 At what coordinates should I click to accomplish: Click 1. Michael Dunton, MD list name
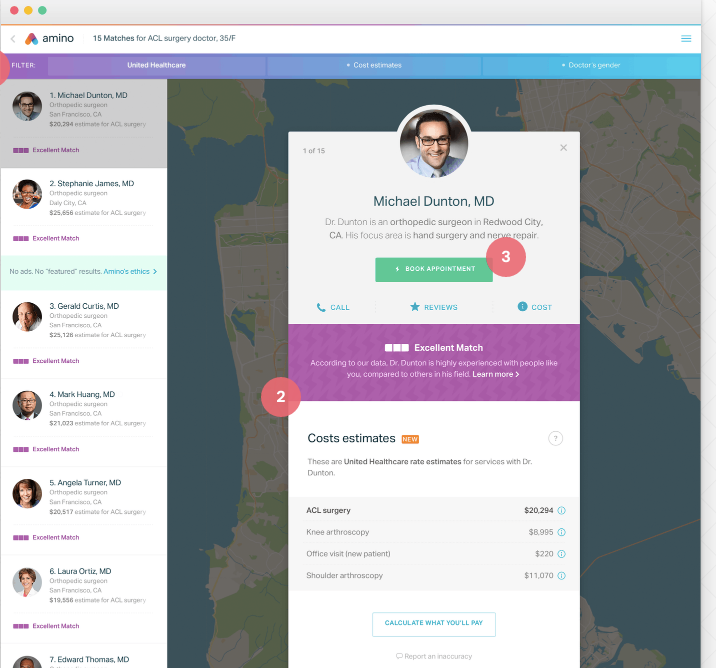click(x=89, y=95)
